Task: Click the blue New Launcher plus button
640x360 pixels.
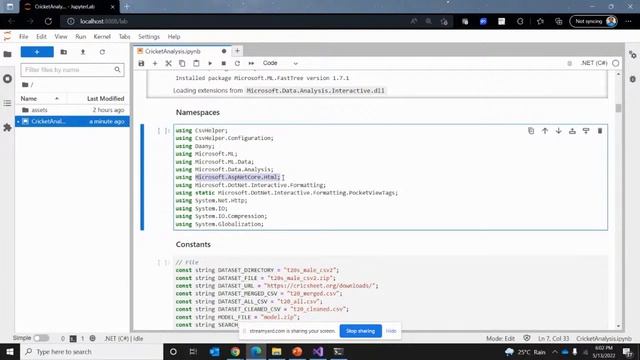Action: [x=37, y=52]
